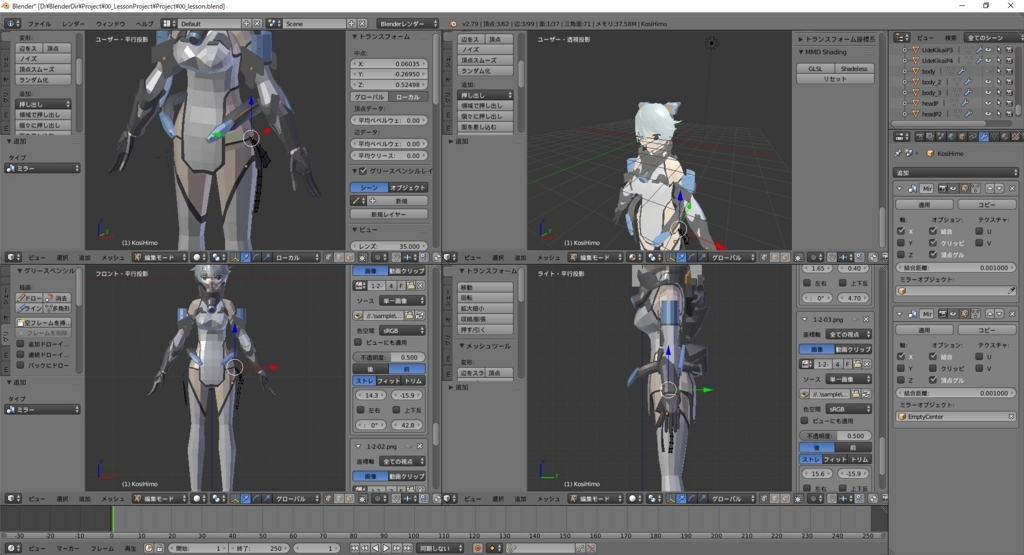Click the 新規レイヤー button
1024x555 pixels.
(x=389, y=214)
